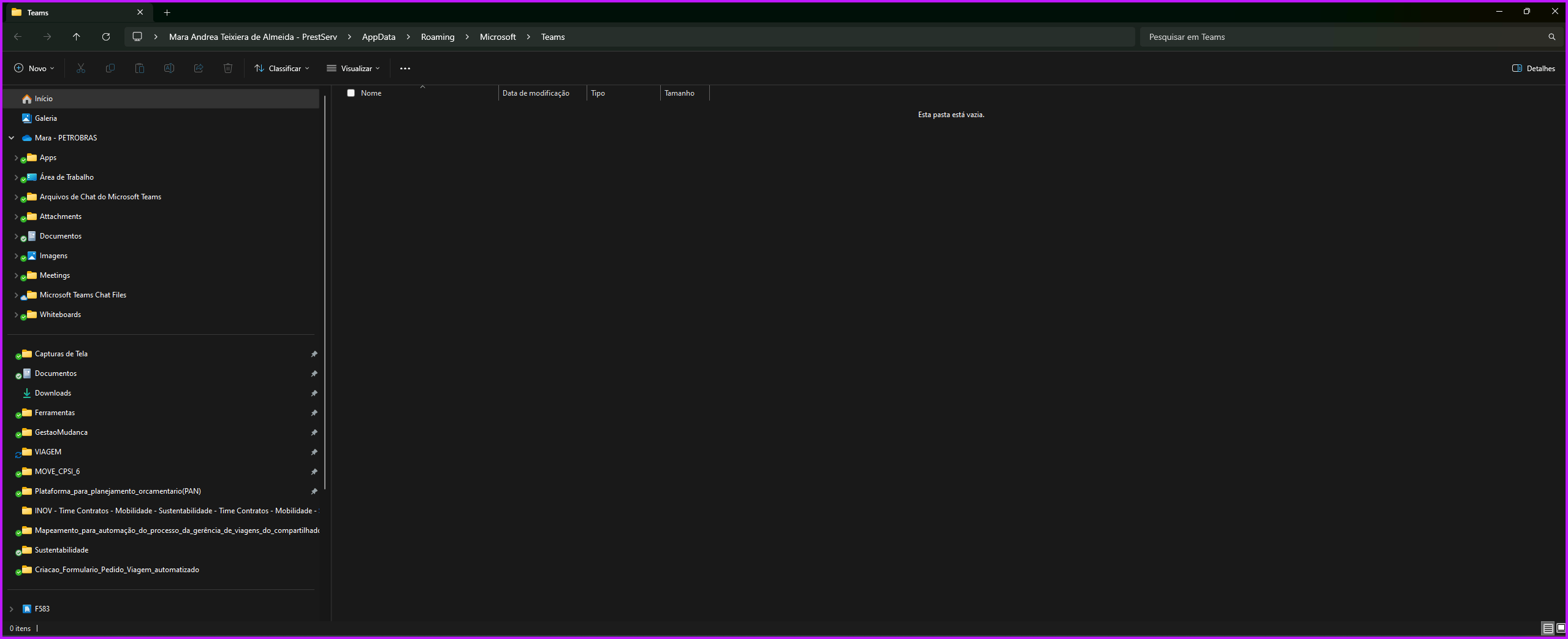Image resolution: width=1568 pixels, height=639 pixels.
Task: Click the Mara Andrea Teixiera breadcrumb segment
Action: pyautogui.click(x=253, y=37)
